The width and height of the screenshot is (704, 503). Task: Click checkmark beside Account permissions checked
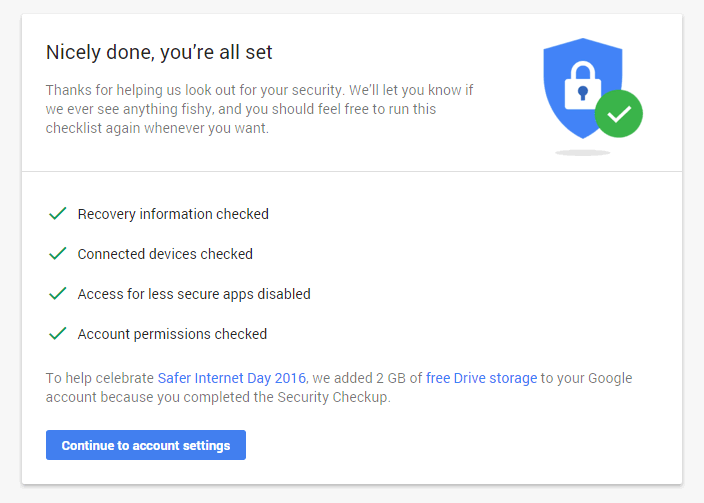click(57, 334)
